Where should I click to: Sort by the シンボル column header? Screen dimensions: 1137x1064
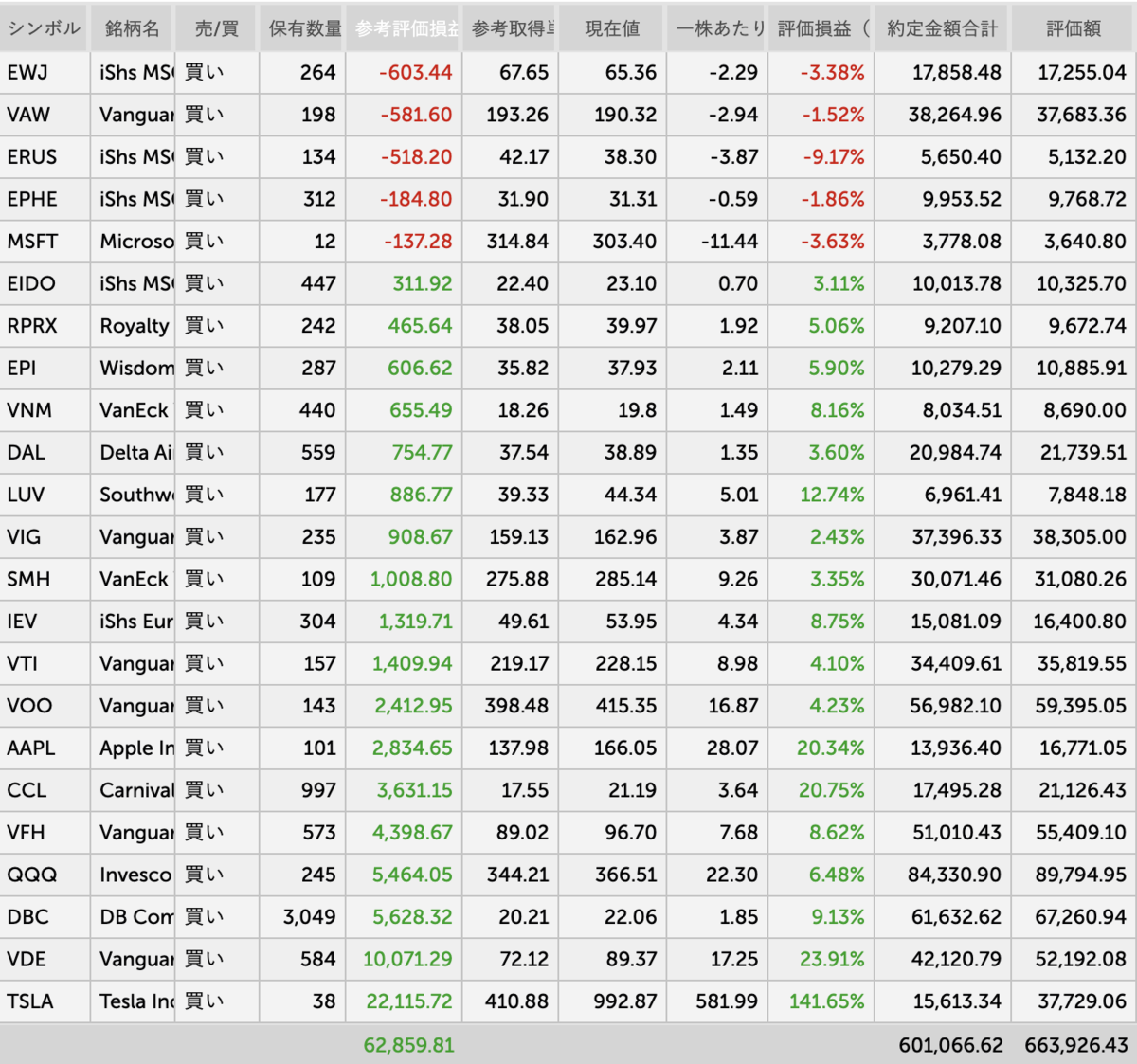pyautogui.click(x=45, y=28)
